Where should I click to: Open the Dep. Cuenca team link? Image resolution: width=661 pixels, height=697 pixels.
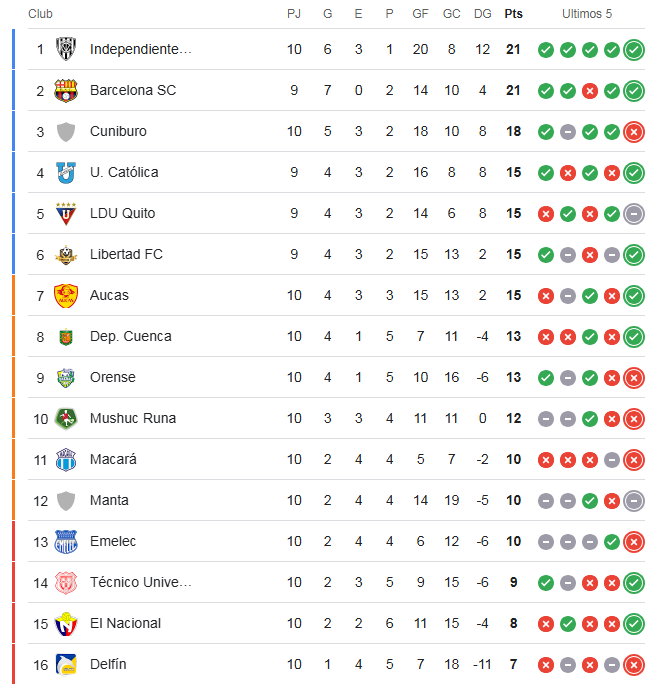(130, 336)
